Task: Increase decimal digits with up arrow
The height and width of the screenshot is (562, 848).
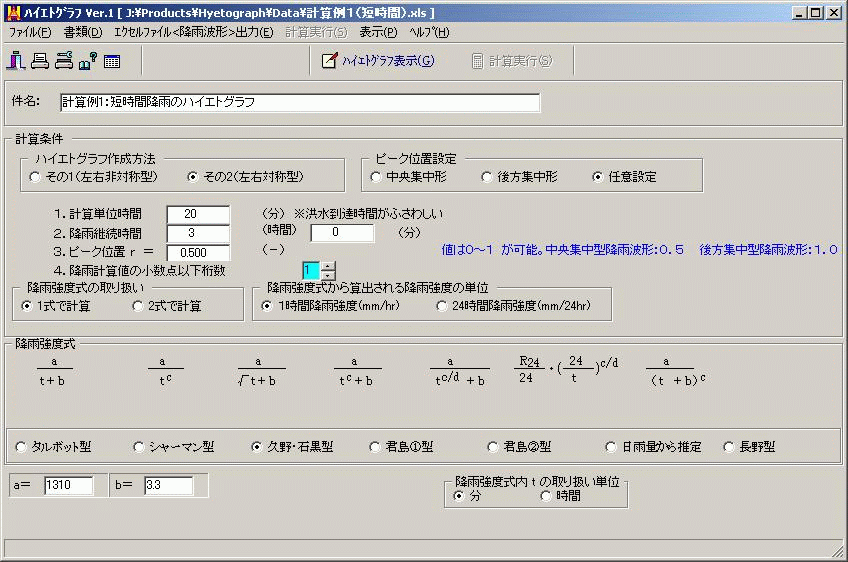Action: [x=328, y=266]
